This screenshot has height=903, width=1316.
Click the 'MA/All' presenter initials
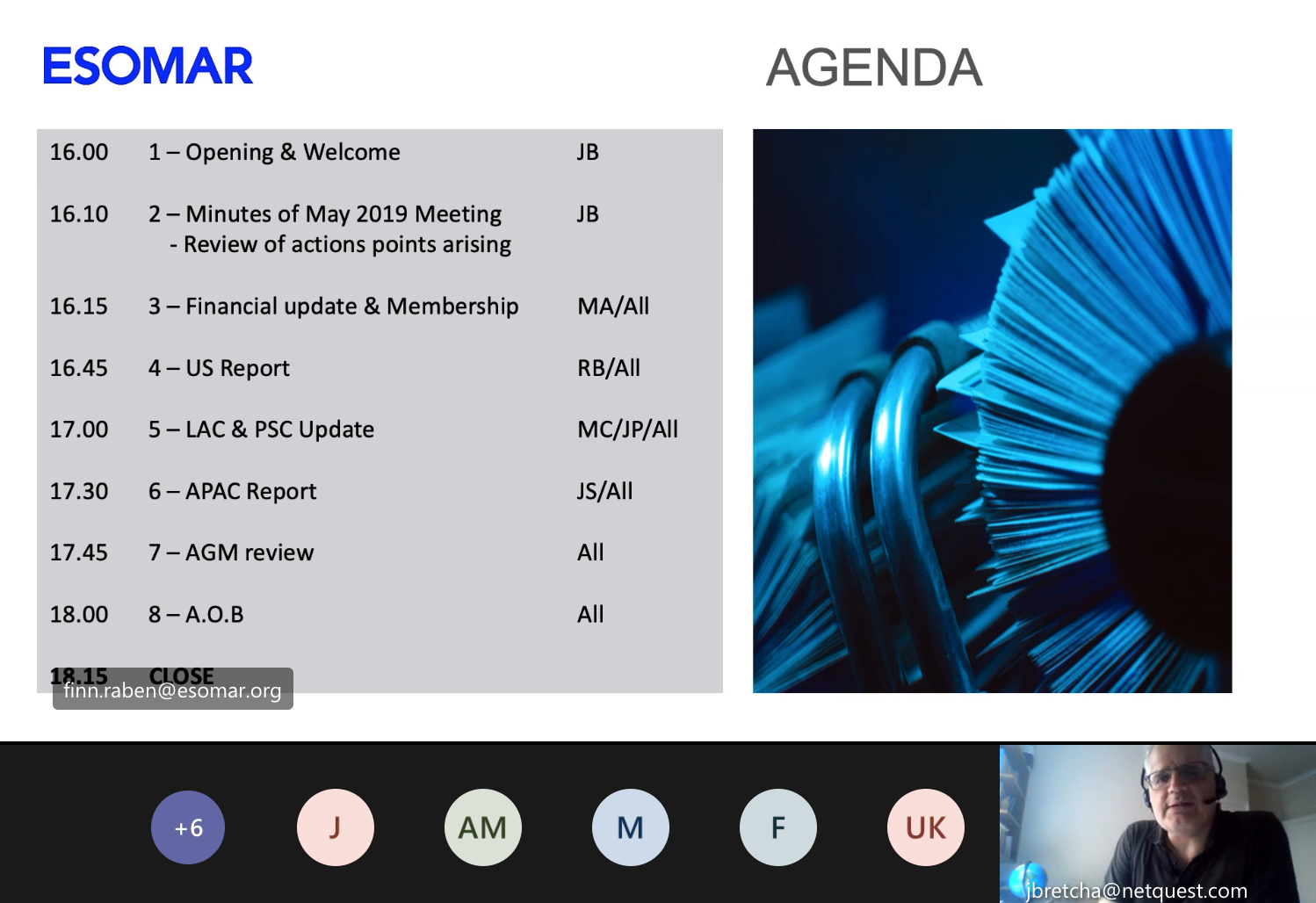pos(613,307)
